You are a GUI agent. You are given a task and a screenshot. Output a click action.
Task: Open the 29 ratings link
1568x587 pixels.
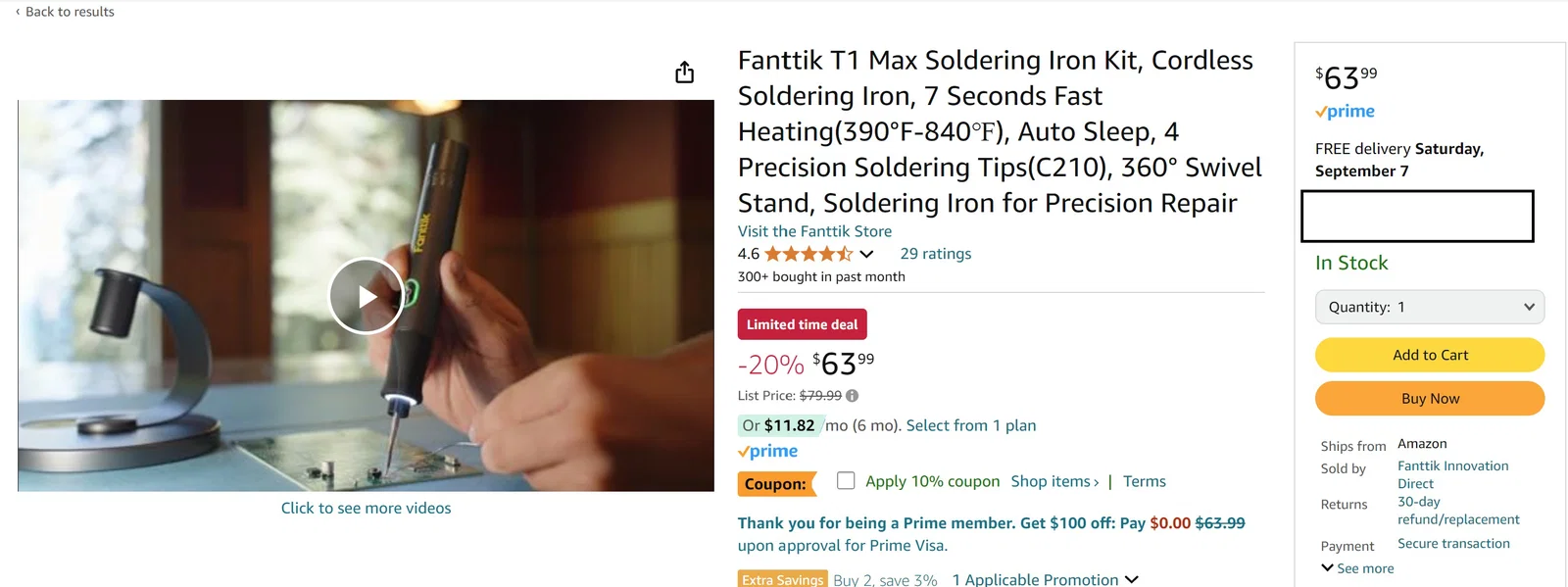(x=935, y=253)
